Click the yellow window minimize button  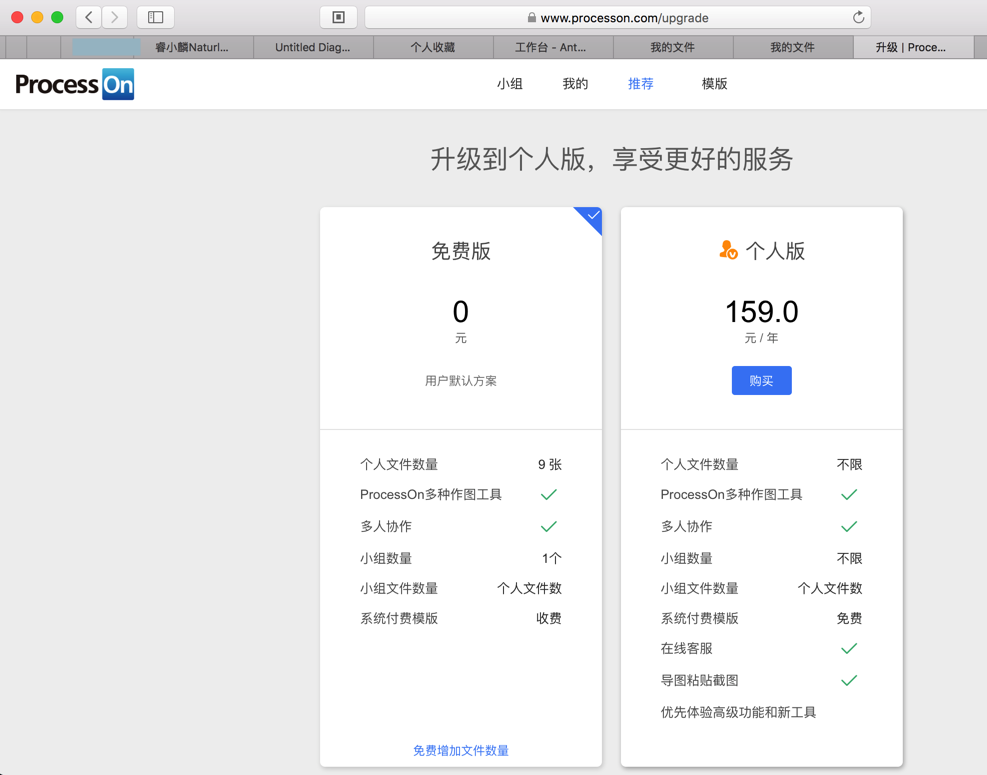coord(37,17)
